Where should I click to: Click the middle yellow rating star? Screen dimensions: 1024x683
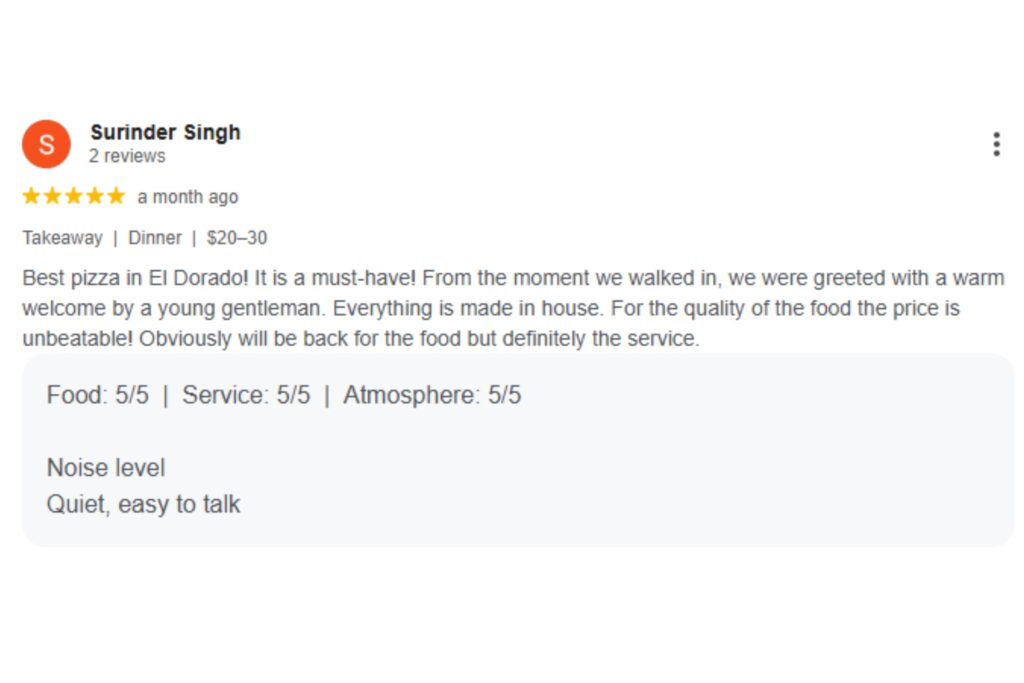click(73, 196)
